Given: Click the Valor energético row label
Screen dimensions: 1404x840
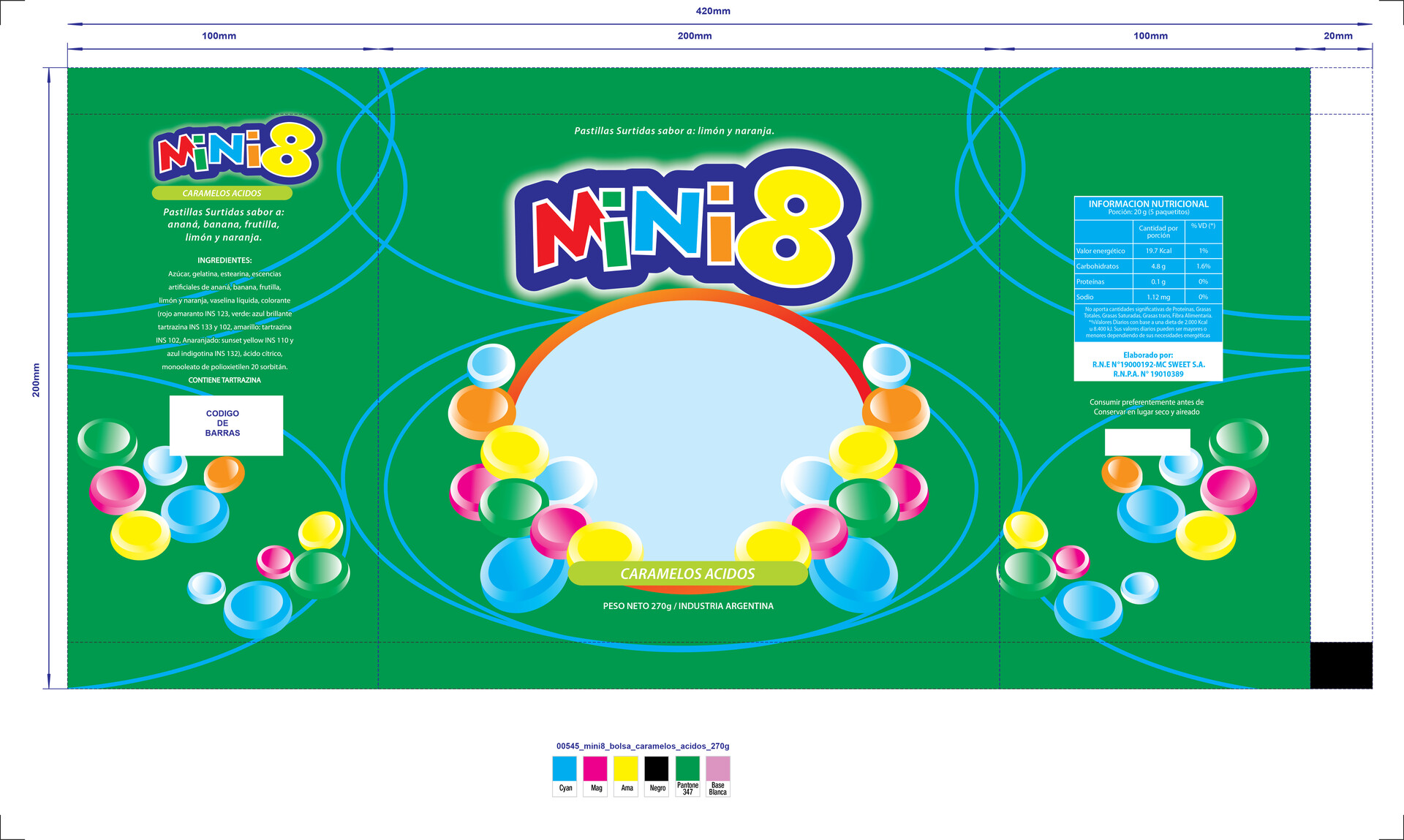Looking at the screenshot, I should click(x=1101, y=251).
